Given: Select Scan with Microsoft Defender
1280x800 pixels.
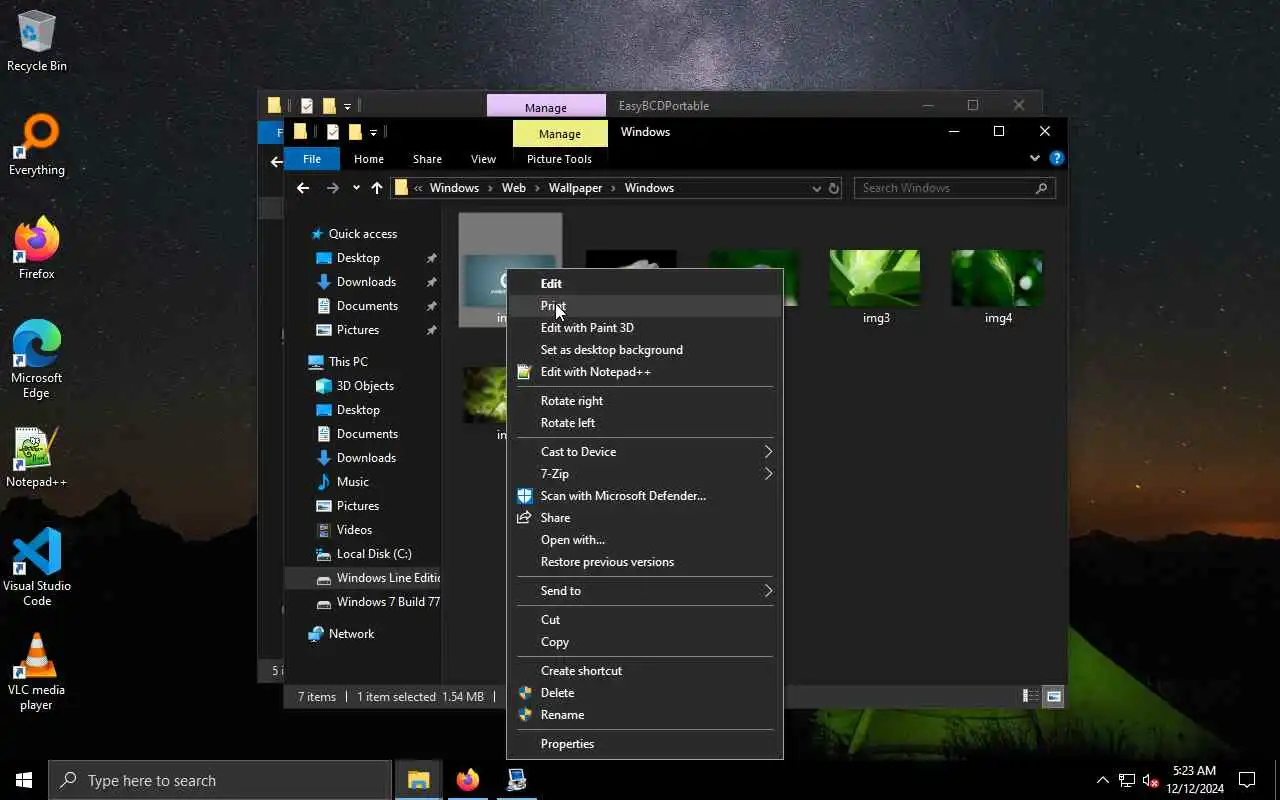Looking at the screenshot, I should [x=645, y=496].
